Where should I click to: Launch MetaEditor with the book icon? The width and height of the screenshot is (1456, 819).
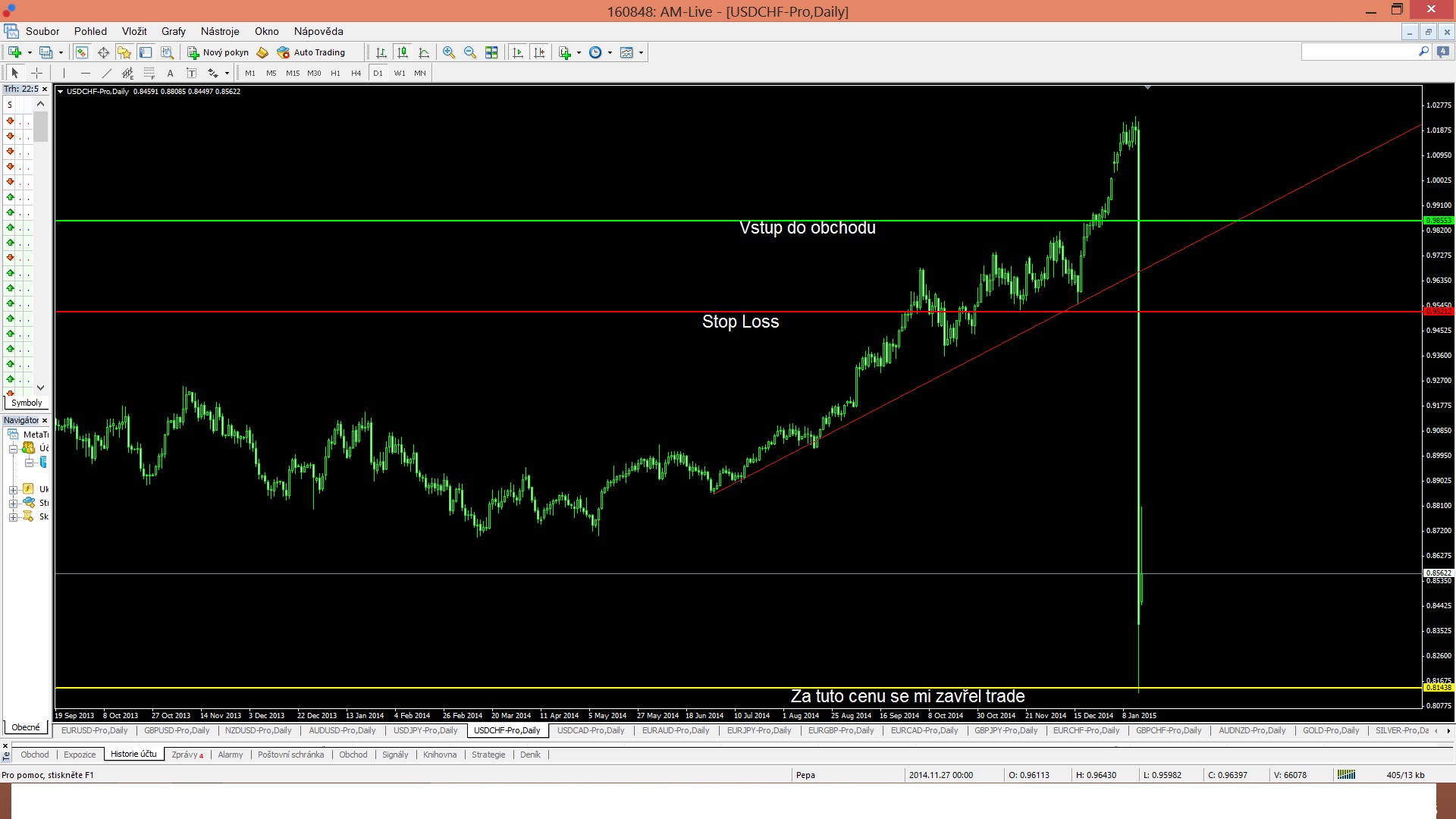pos(262,52)
